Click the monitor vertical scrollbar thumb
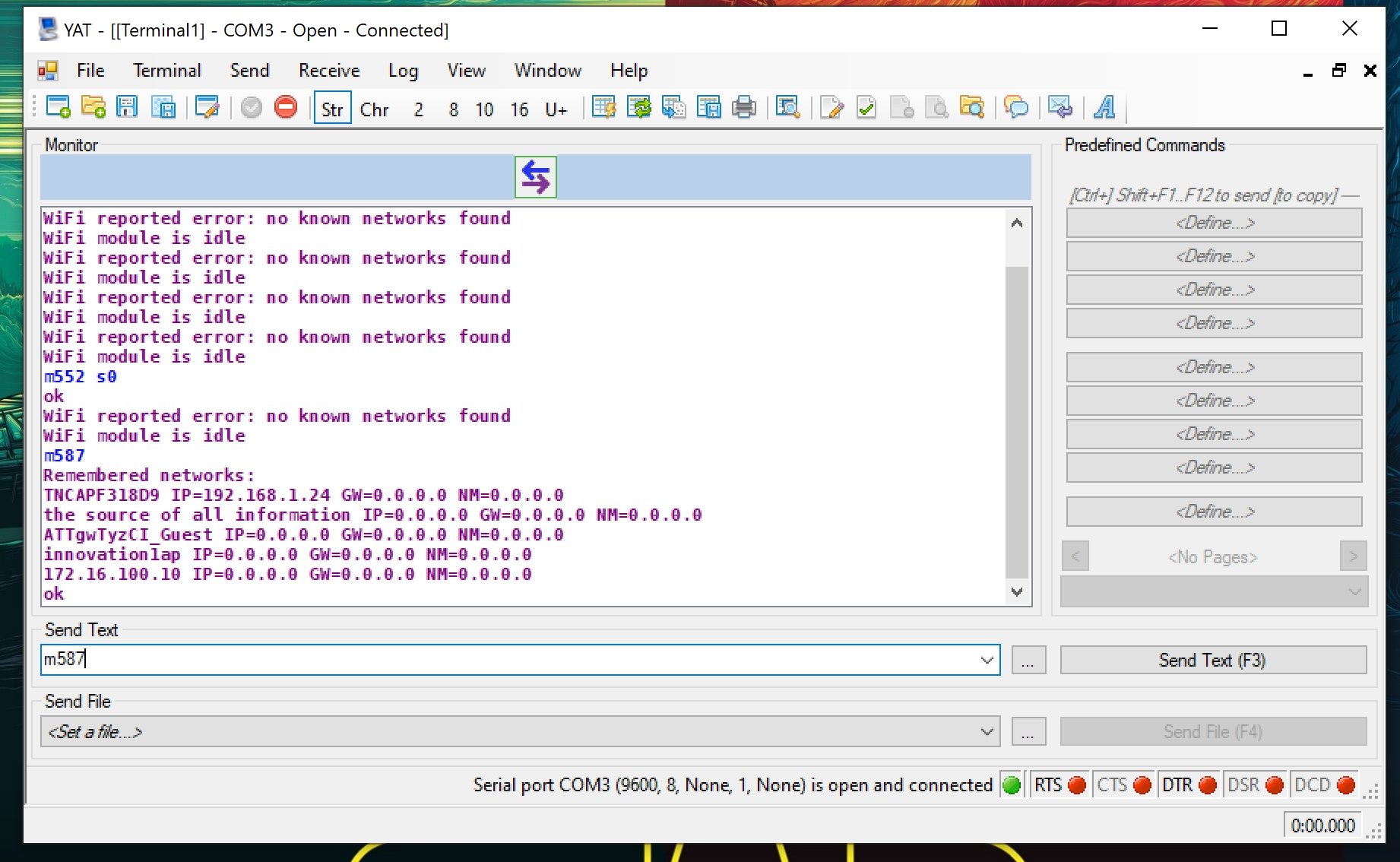 pyautogui.click(x=1017, y=422)
